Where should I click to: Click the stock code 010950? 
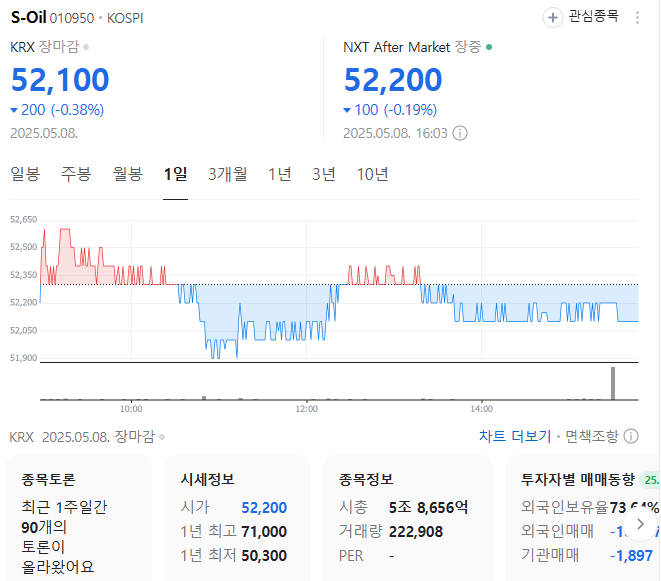click(72, 18)
